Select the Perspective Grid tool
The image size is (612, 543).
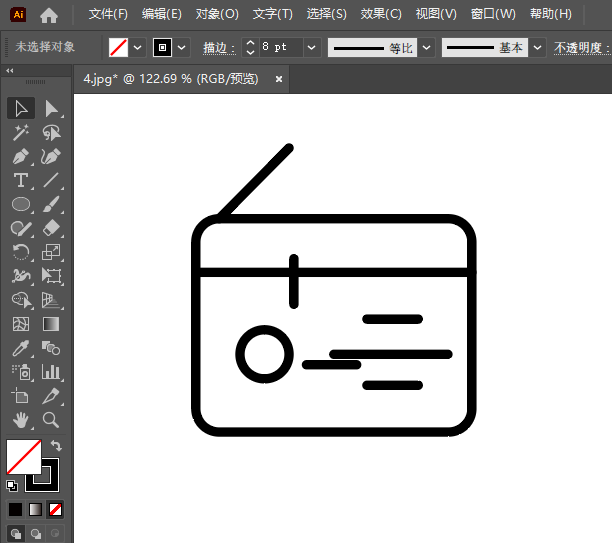tap(52, 300)
